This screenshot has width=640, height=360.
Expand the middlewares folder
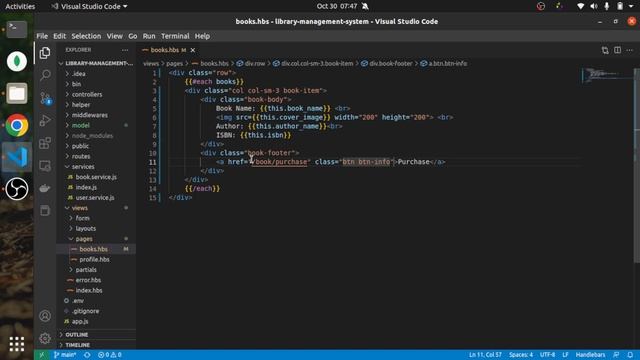click(96, 115)
